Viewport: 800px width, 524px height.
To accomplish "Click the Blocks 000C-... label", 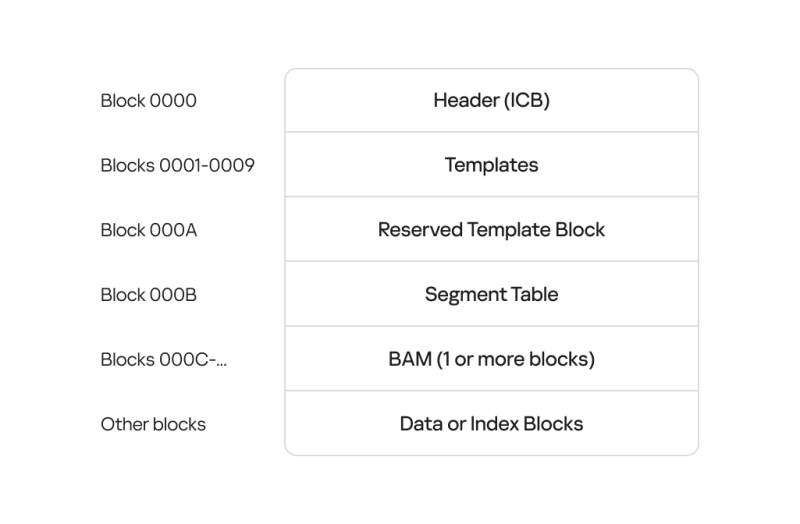I will 164,360.
